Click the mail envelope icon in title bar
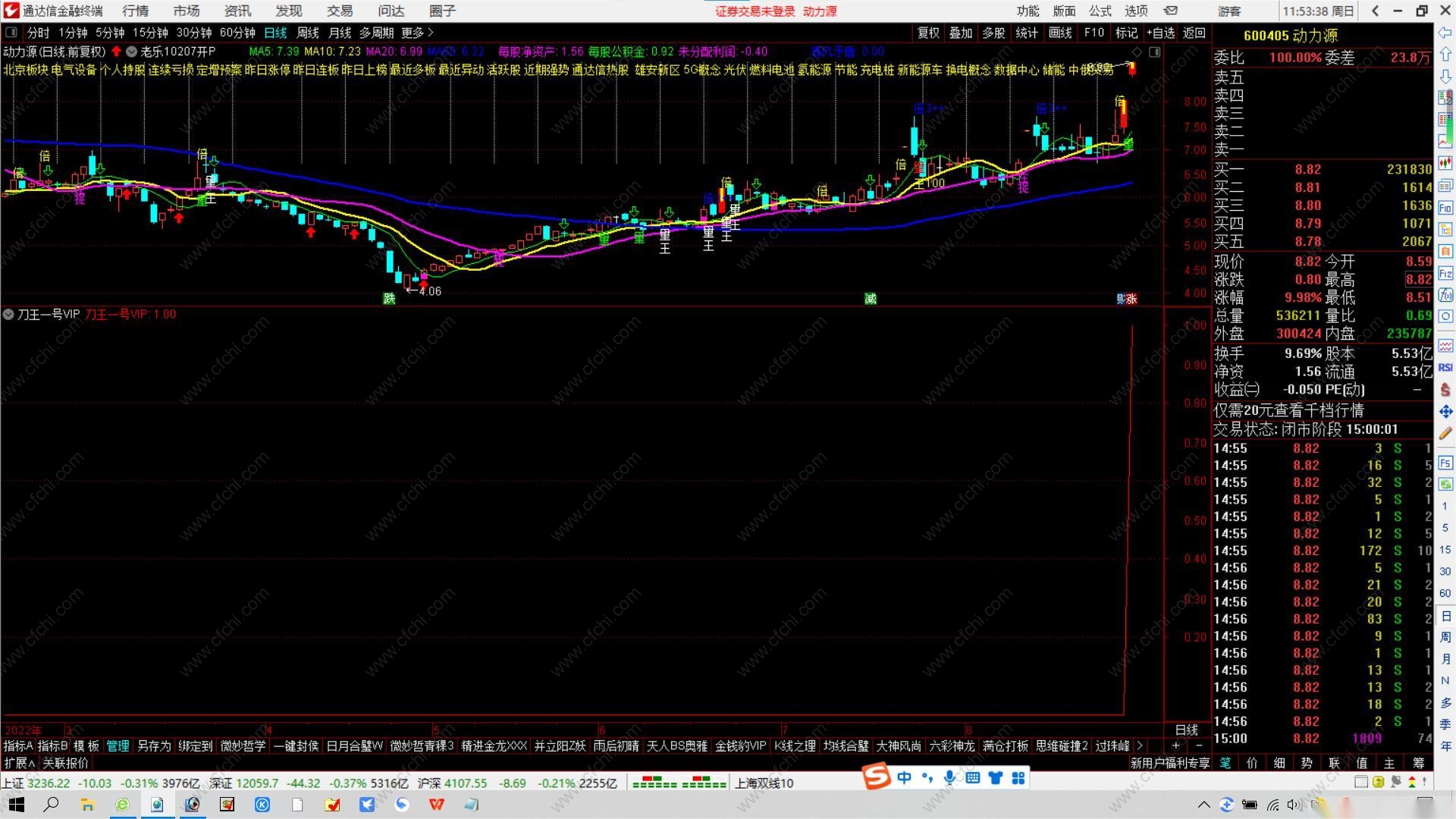 tap(1171, 11)
